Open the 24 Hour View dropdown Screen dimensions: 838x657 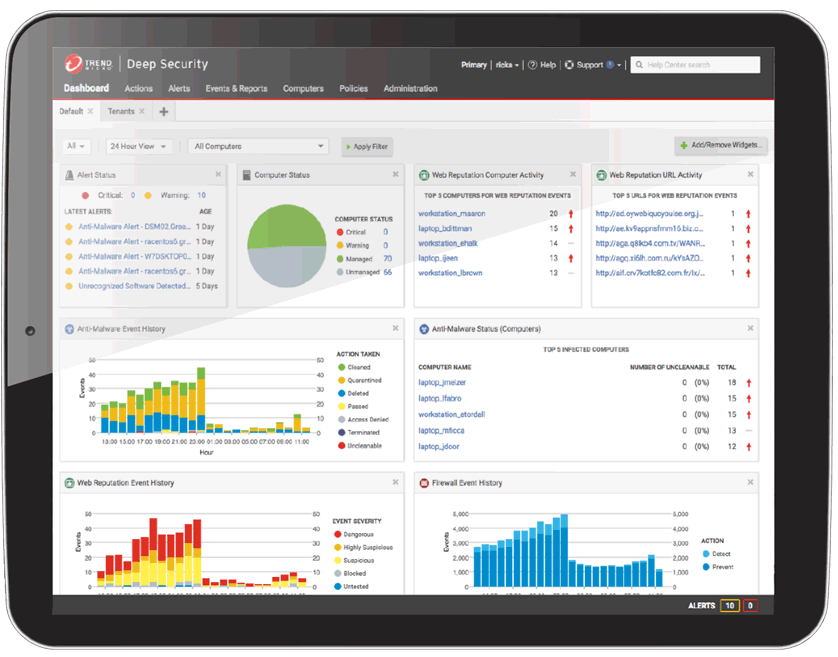pyautogui.click(x=139, y=146)
